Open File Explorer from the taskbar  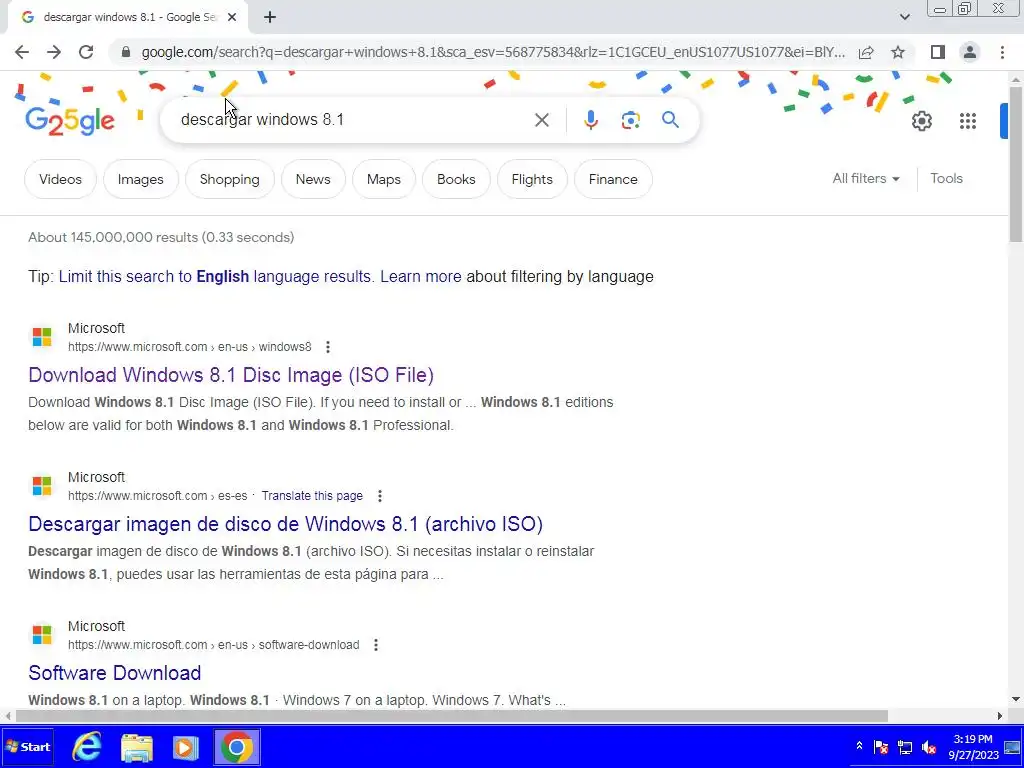coord(137,747)
